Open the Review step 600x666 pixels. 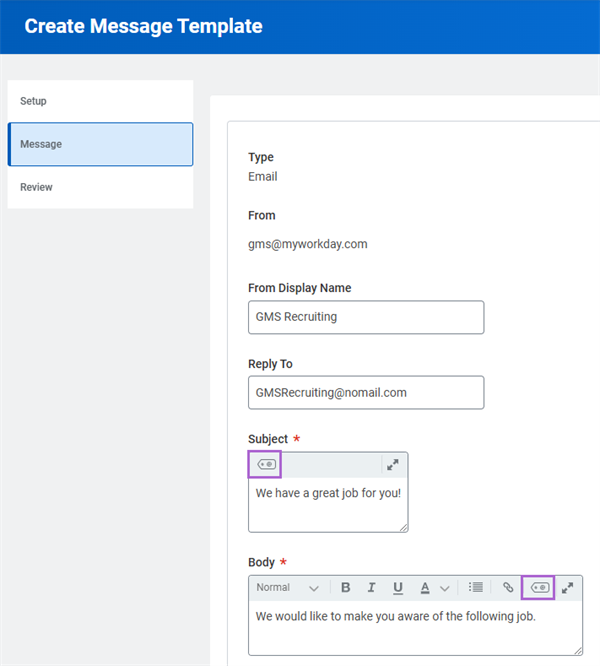pos(100,187)
